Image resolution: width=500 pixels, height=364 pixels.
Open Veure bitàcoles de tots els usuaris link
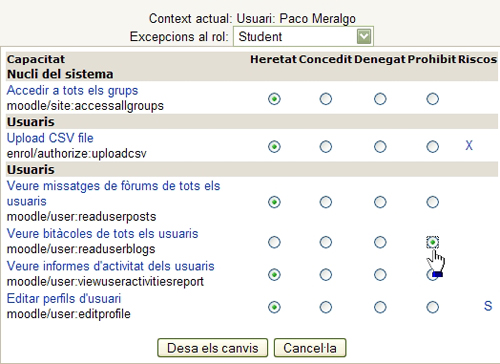coord(102,234)
